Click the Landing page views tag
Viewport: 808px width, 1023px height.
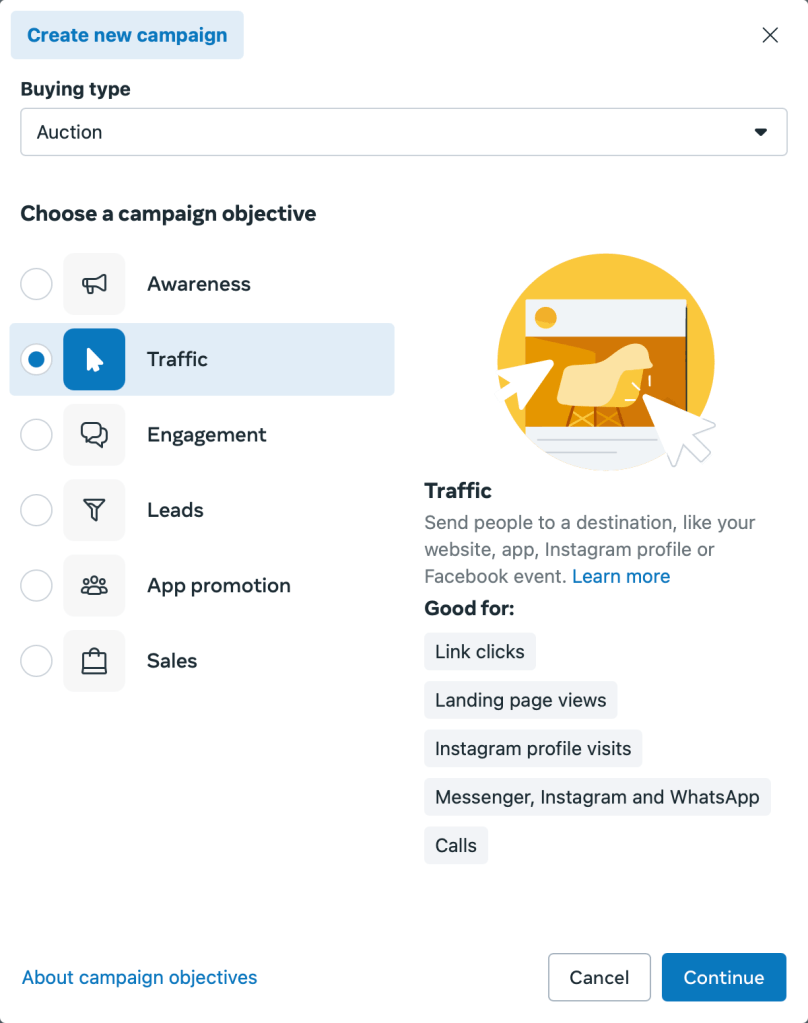tap(520, 700)
